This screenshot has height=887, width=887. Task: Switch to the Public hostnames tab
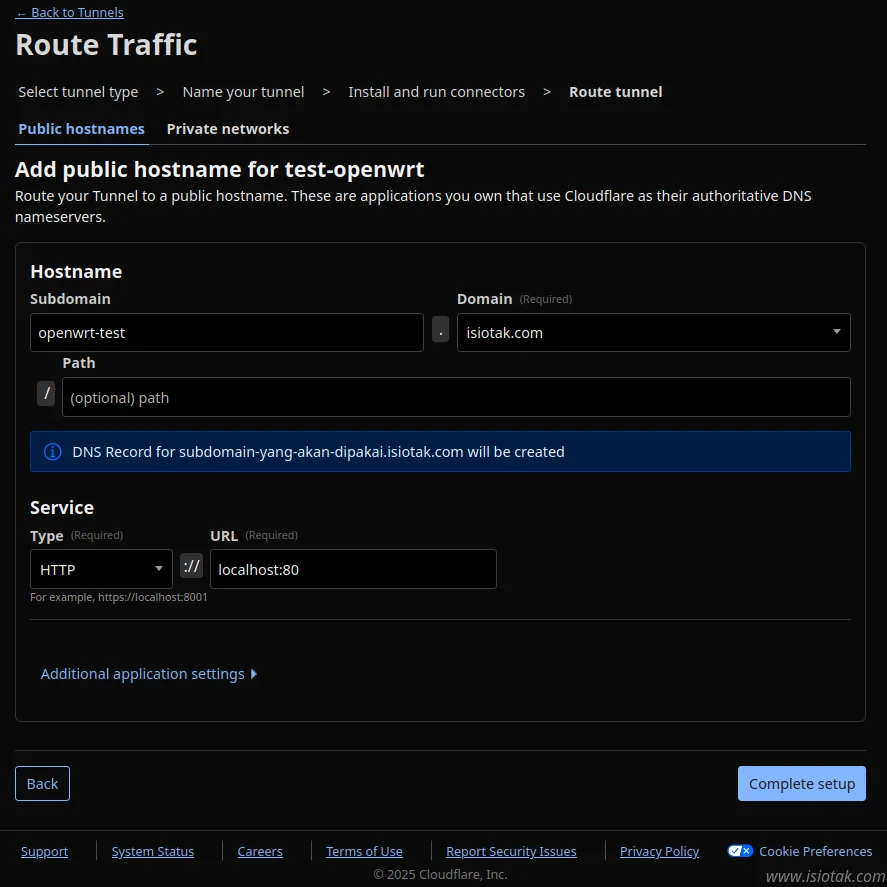(x=81, y=129)
